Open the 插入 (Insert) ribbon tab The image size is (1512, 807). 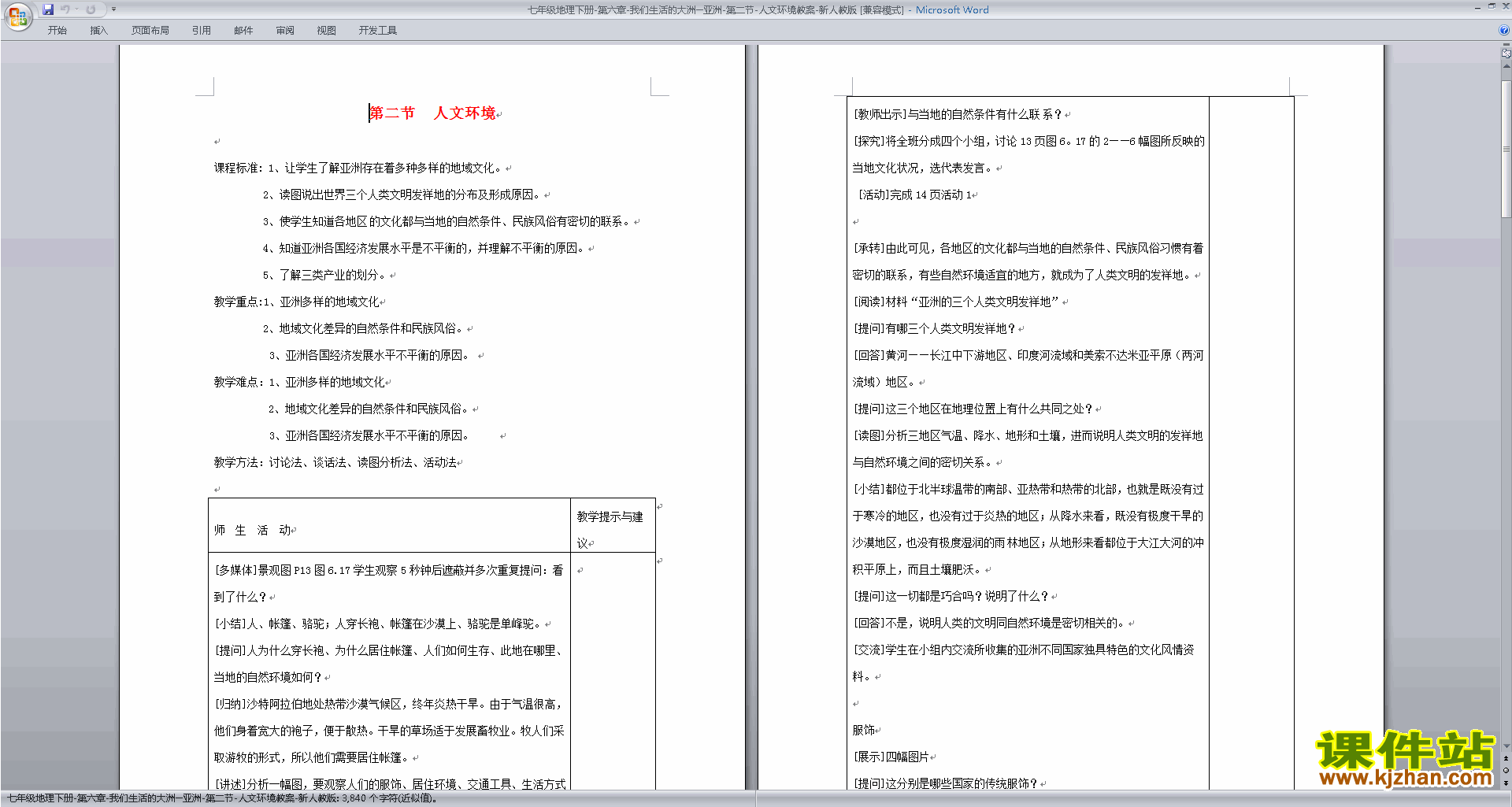(x=98, y=31)
